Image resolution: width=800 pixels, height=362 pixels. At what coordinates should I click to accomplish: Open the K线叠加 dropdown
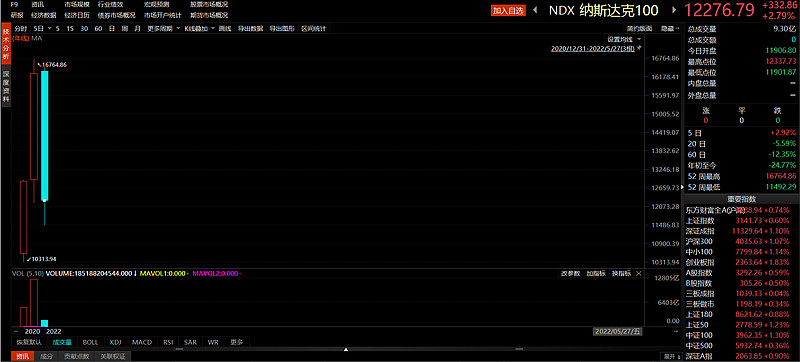coord(199,29)
